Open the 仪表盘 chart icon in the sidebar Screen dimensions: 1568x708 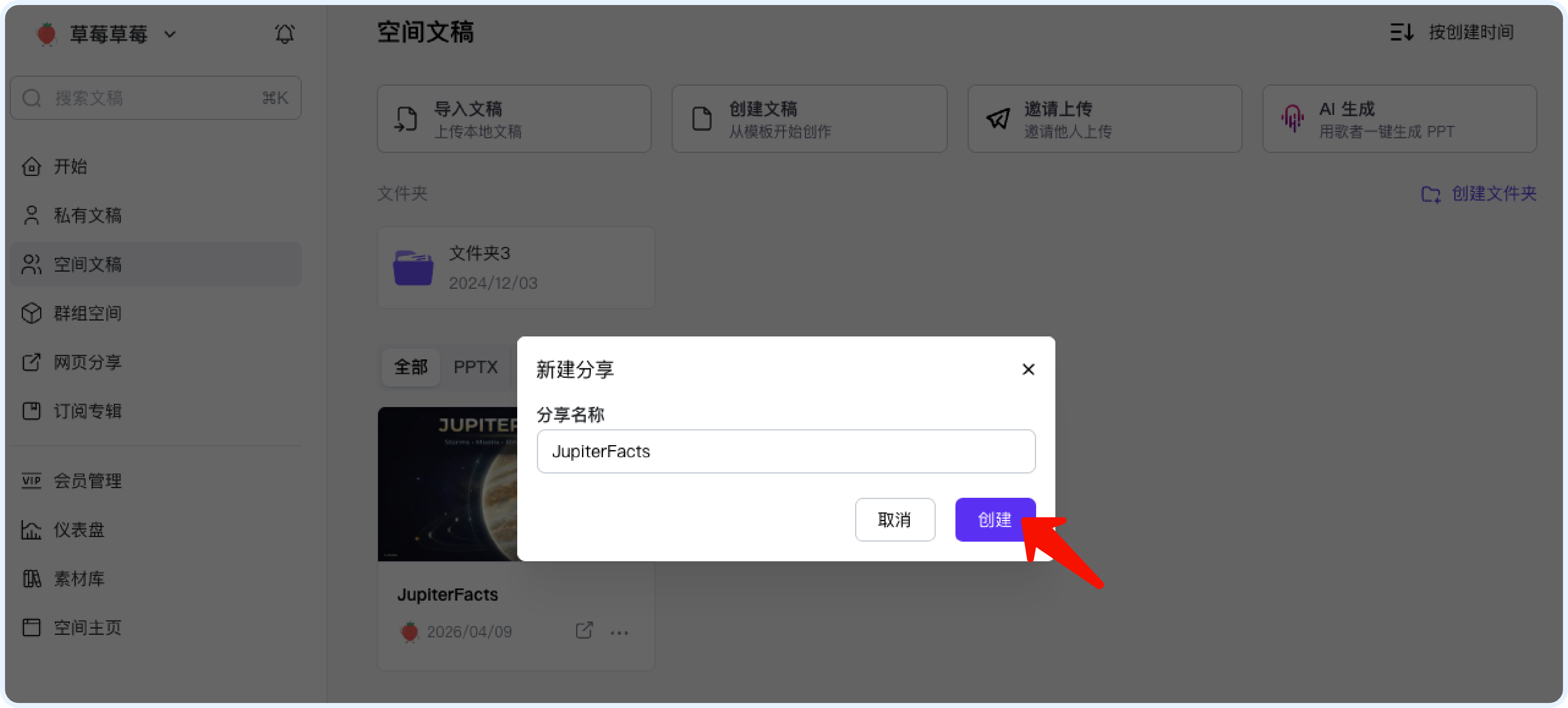[32, 530]
